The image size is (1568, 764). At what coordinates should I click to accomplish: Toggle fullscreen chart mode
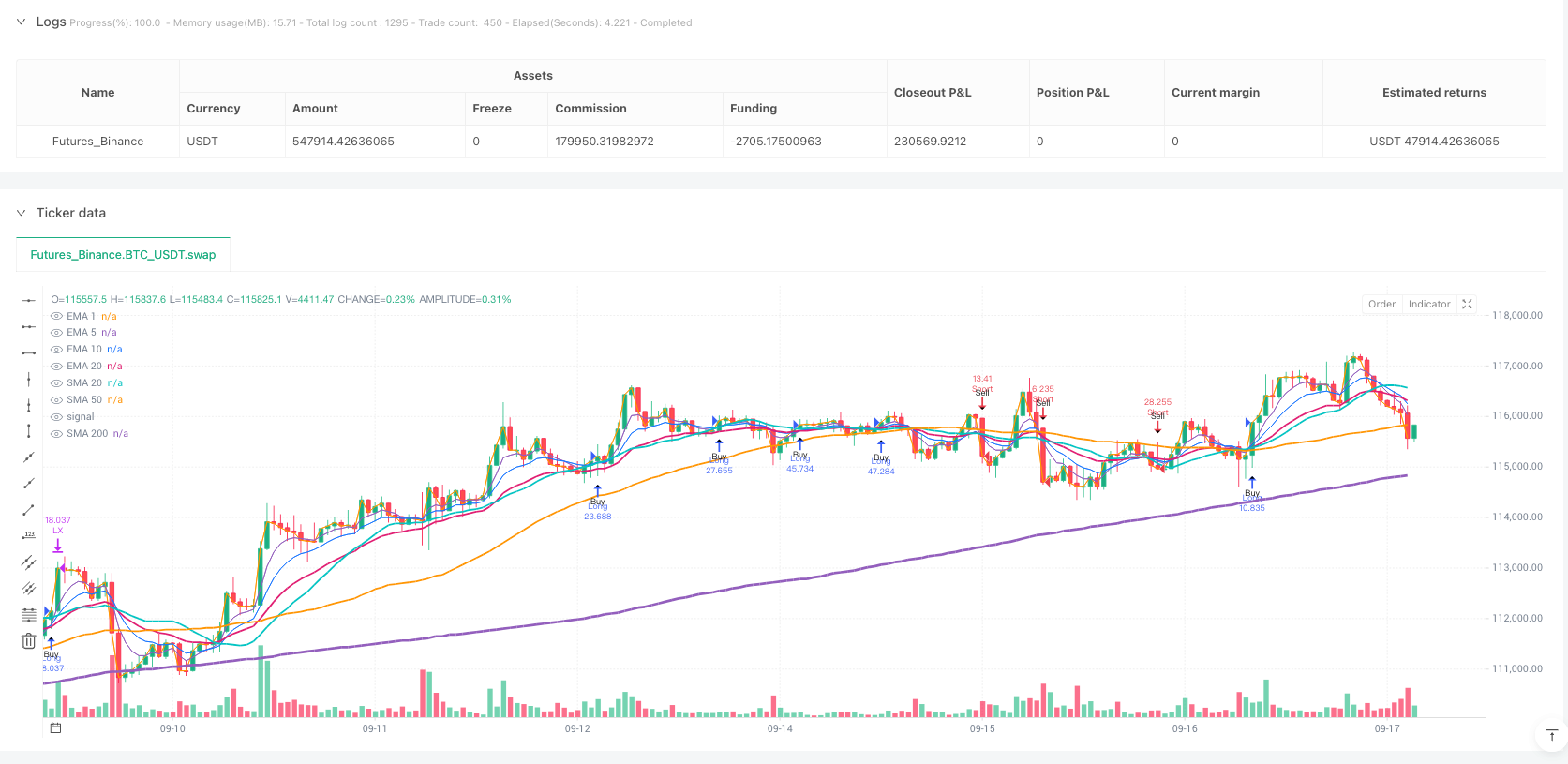[x=1468, y=304]
